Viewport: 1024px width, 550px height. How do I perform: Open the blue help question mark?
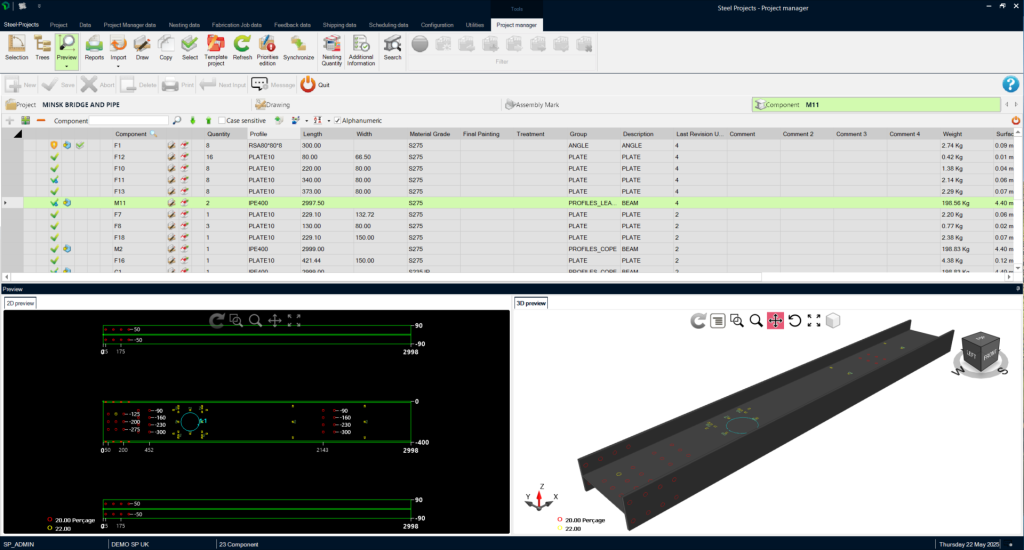(1010, 85)
